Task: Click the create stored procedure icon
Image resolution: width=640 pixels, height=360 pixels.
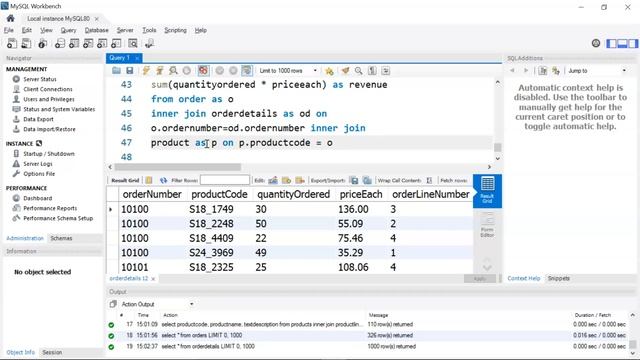Action: [102, 43]
